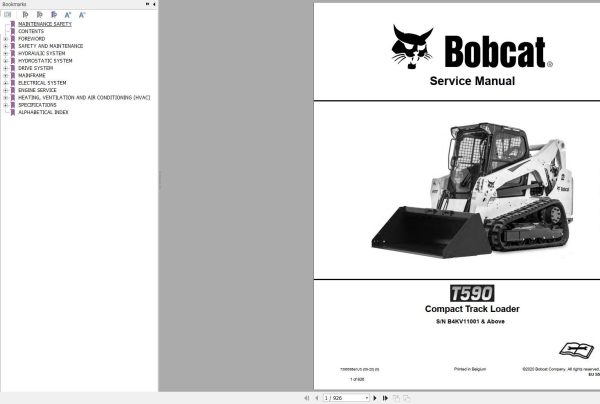Click the bookmark icon beside ALPHABETICAL INDEX
Viewport: 600px width, 404px height.
pos(13,112)
